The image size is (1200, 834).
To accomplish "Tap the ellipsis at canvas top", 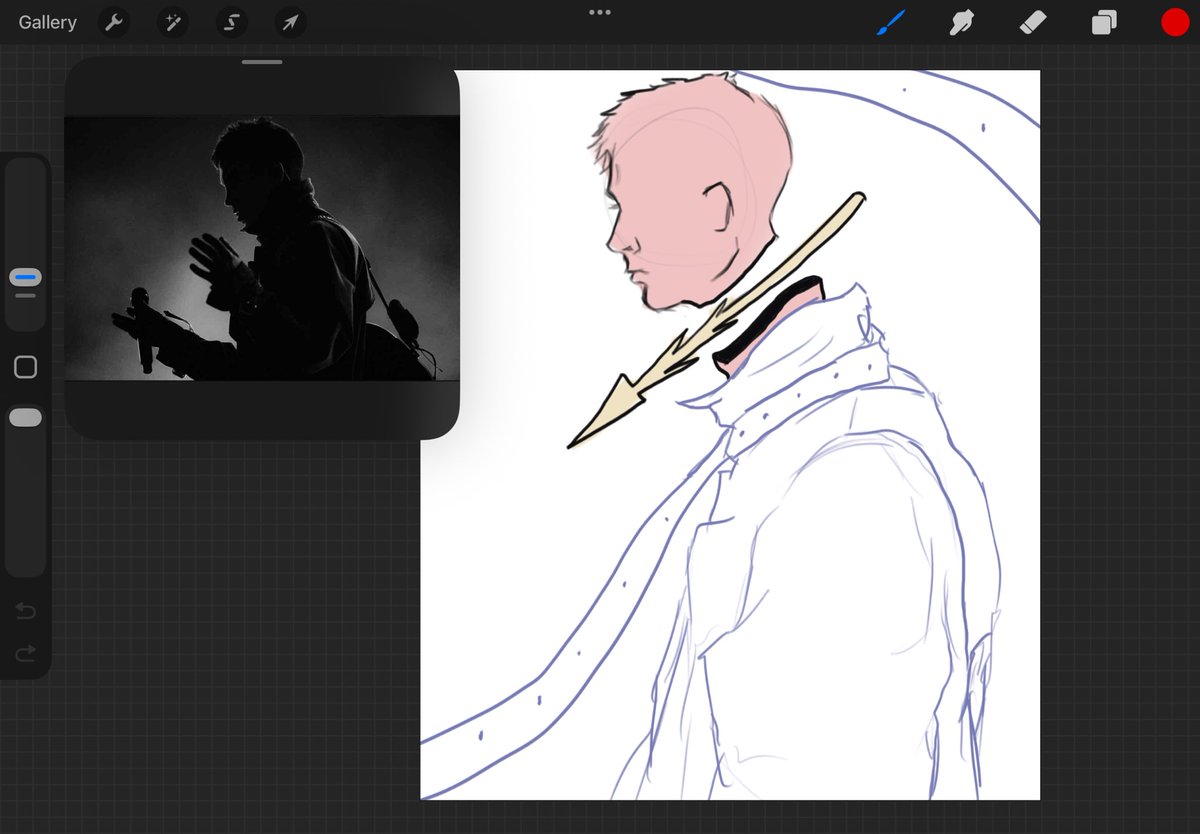I will coord(600,12).
